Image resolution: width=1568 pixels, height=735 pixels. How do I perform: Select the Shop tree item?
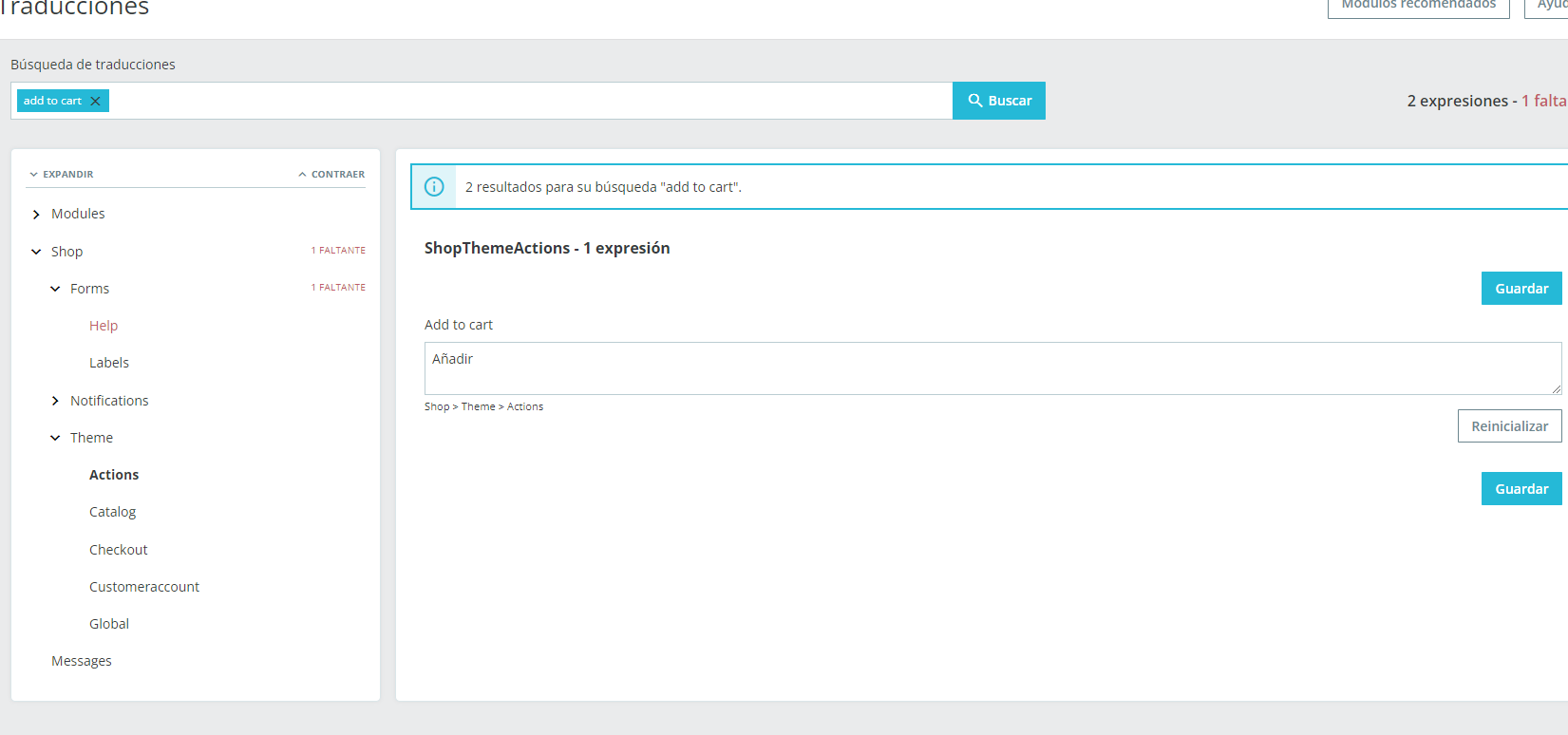pyautogui.click(x=66, y=252)
